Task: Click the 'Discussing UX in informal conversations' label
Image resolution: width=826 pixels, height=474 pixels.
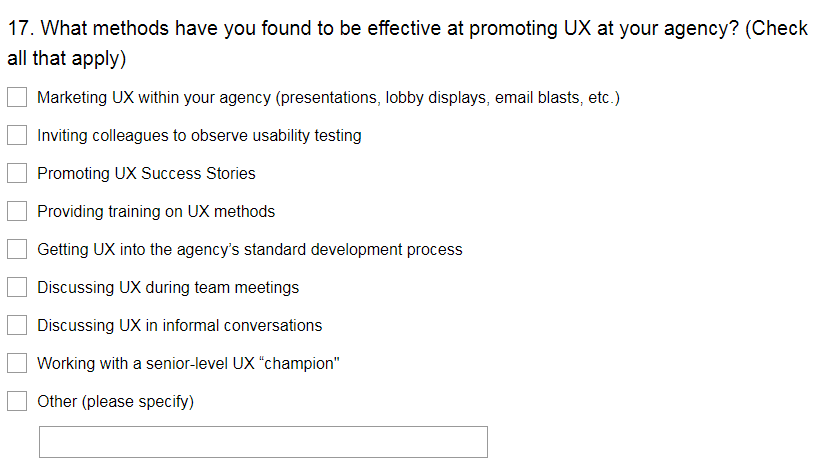Action: [x=180, y=325]
